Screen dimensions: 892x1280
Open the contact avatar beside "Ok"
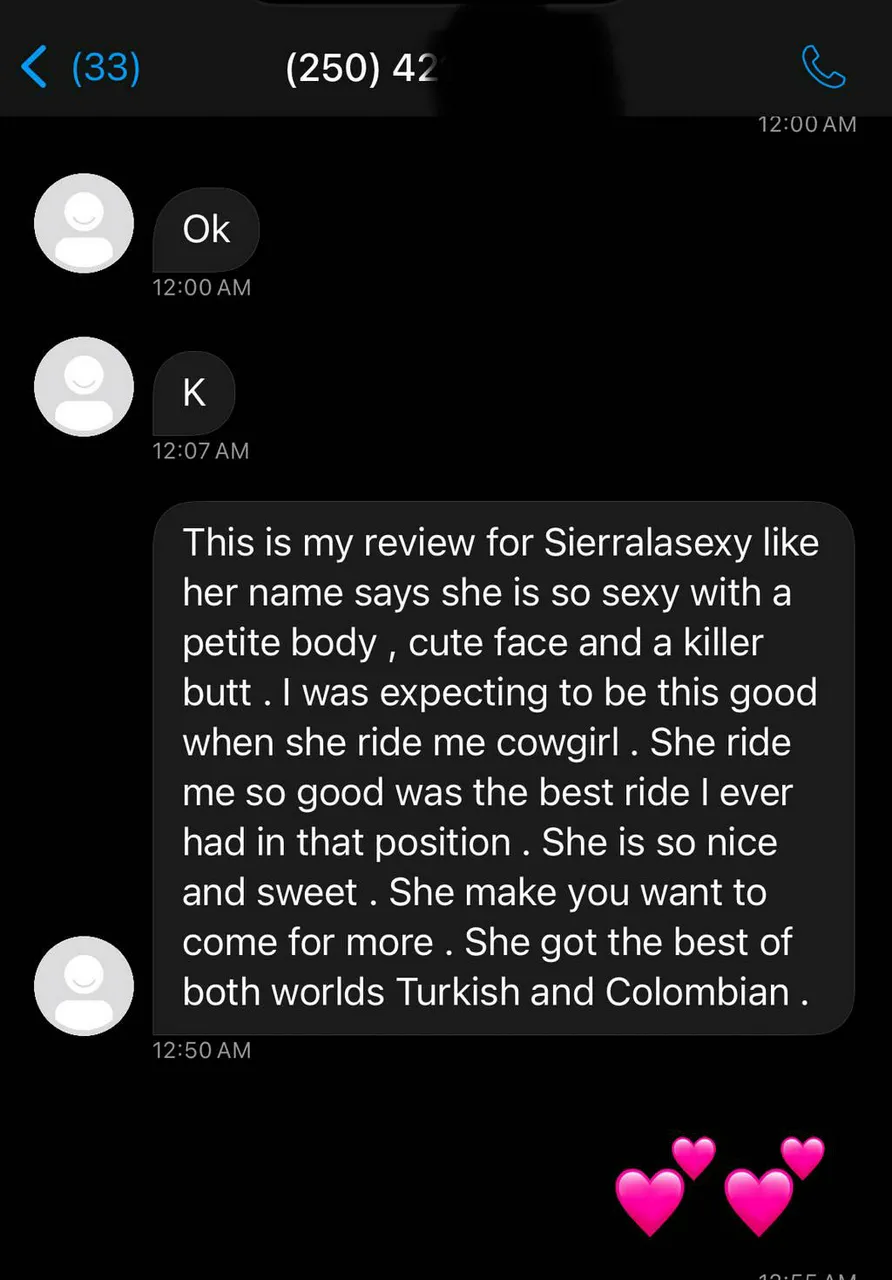(x=84, y=223)
